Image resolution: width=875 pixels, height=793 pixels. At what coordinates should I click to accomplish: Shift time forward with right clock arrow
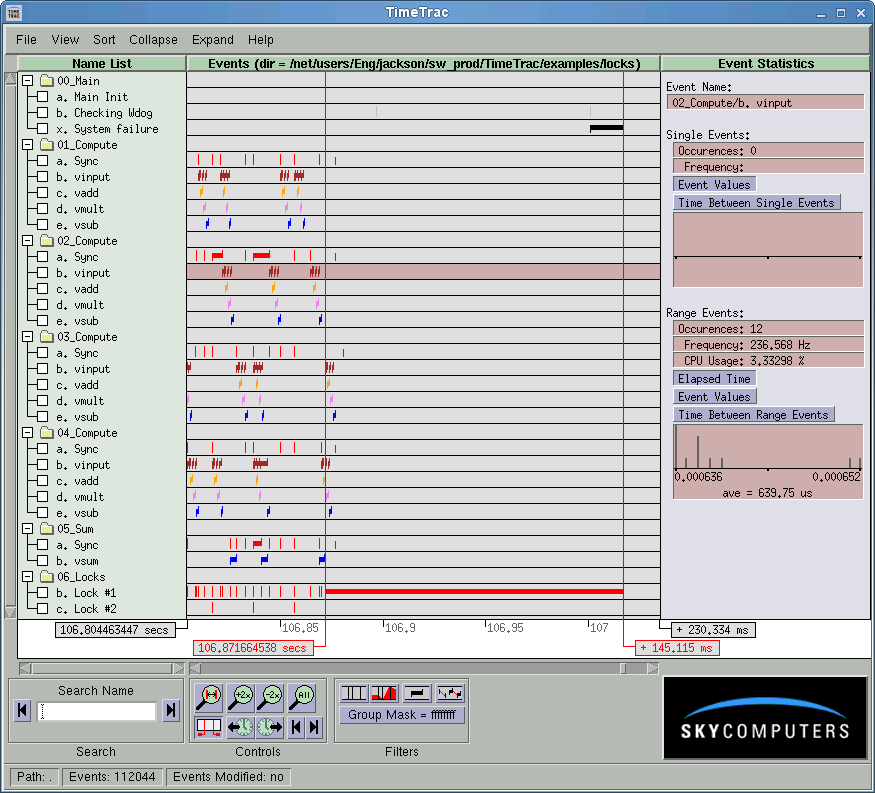(x=270, y=727)
